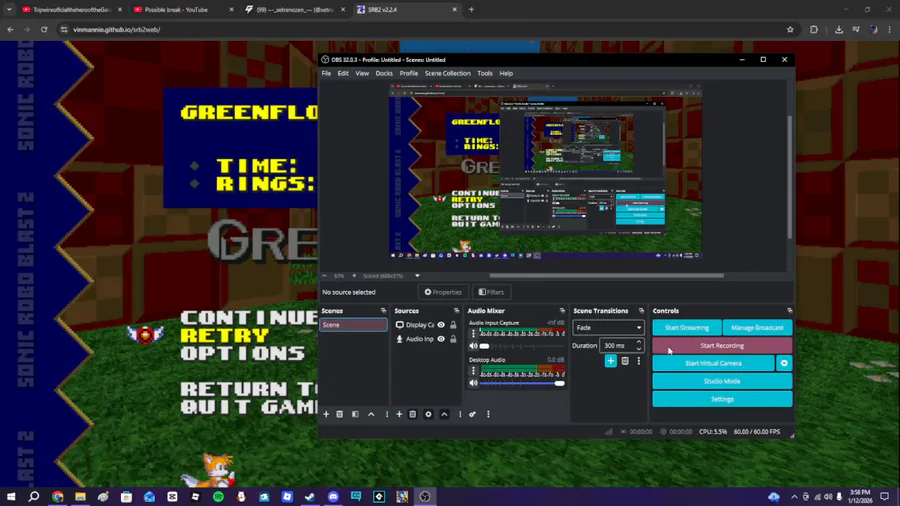Image resolution: width=900 pixels, height=506 pixels.
Task: Pop out the Sources dock
Action: pos(457,311)
